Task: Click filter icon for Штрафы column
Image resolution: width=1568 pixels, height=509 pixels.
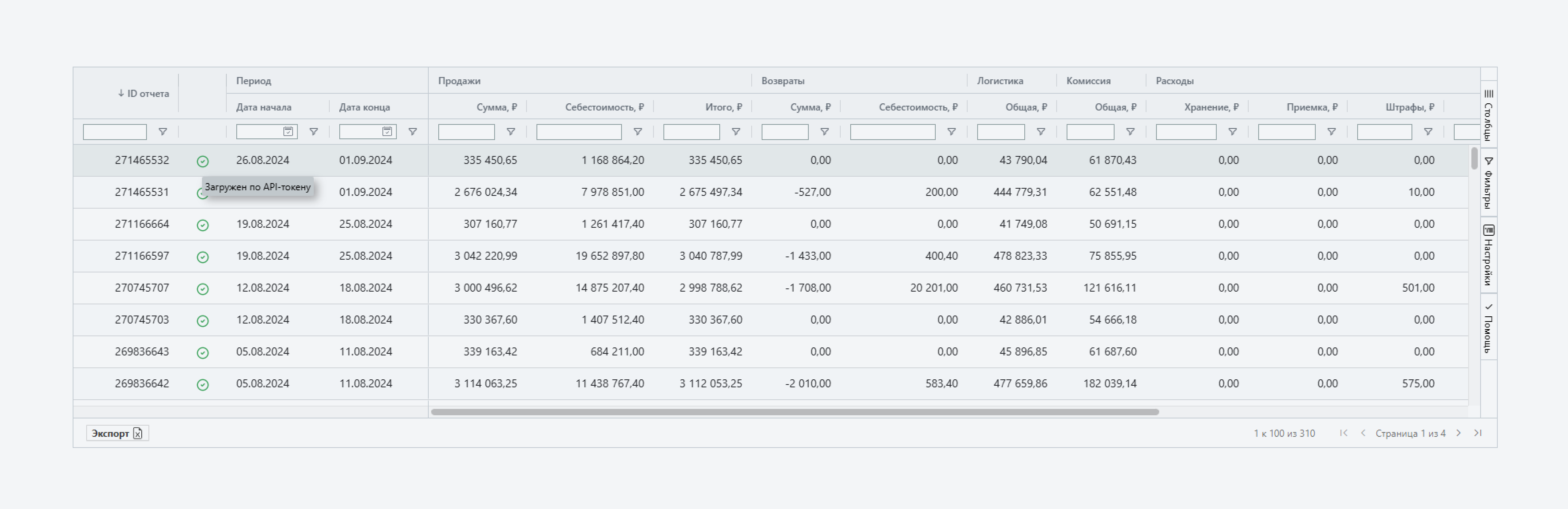Action: pos(1428,132)
